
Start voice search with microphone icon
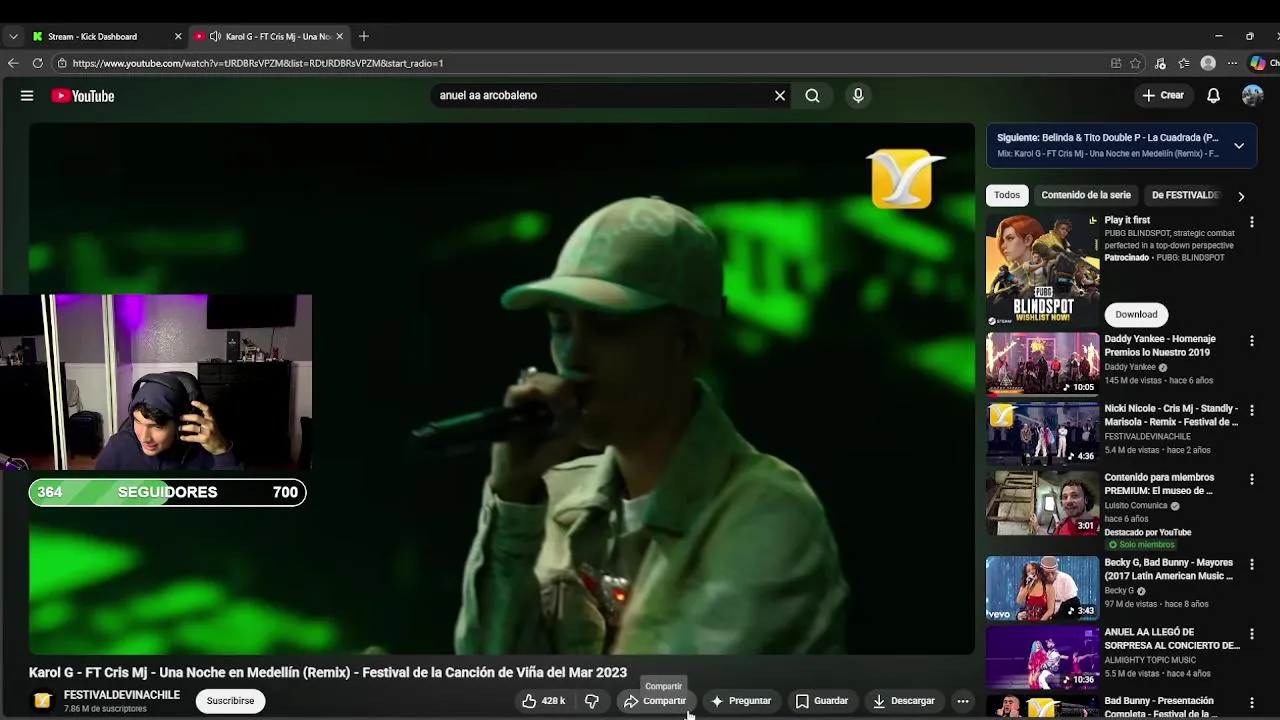(x=857, y=96)
